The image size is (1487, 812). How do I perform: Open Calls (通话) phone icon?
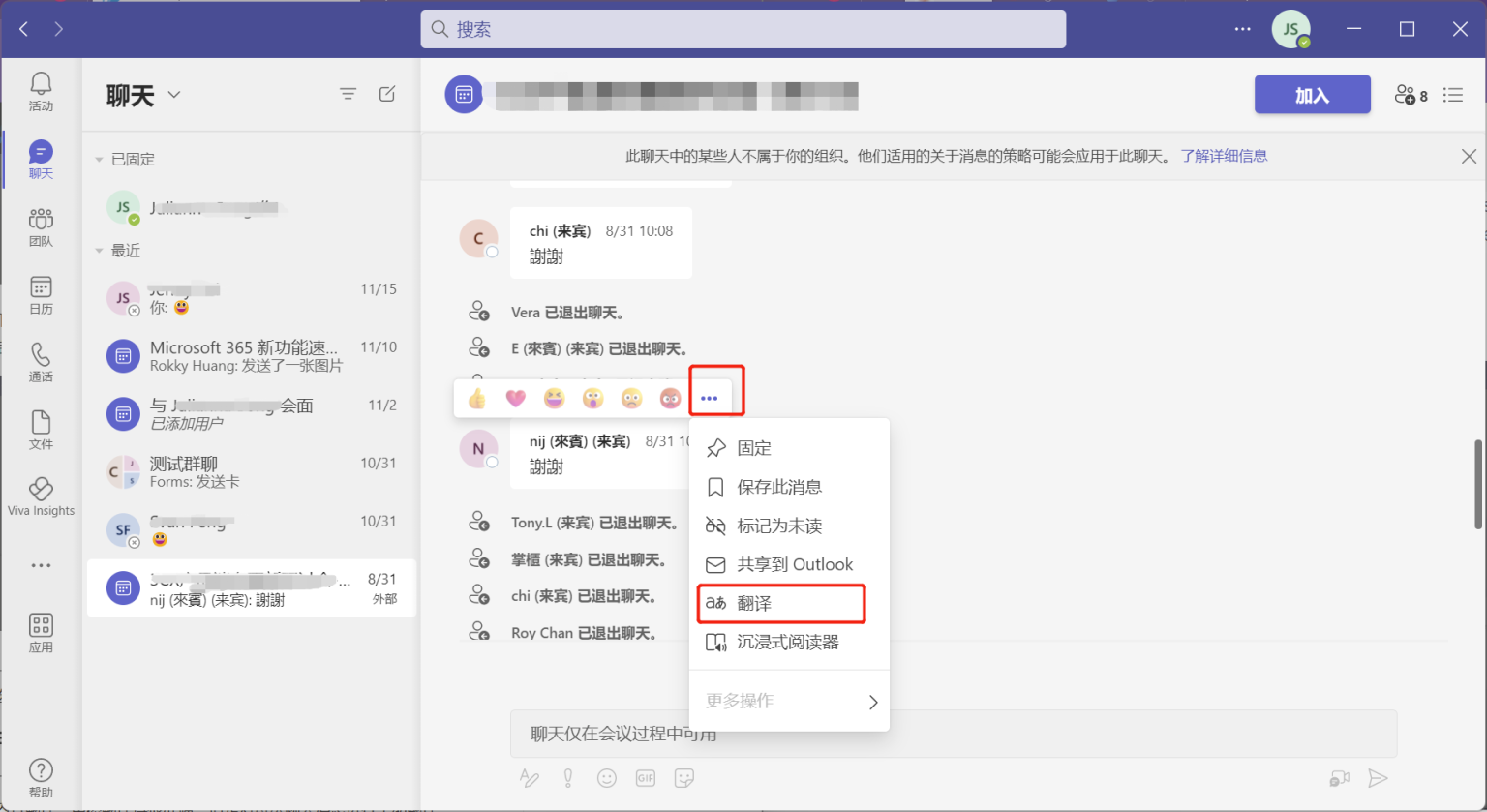click(x=41, y=362)
